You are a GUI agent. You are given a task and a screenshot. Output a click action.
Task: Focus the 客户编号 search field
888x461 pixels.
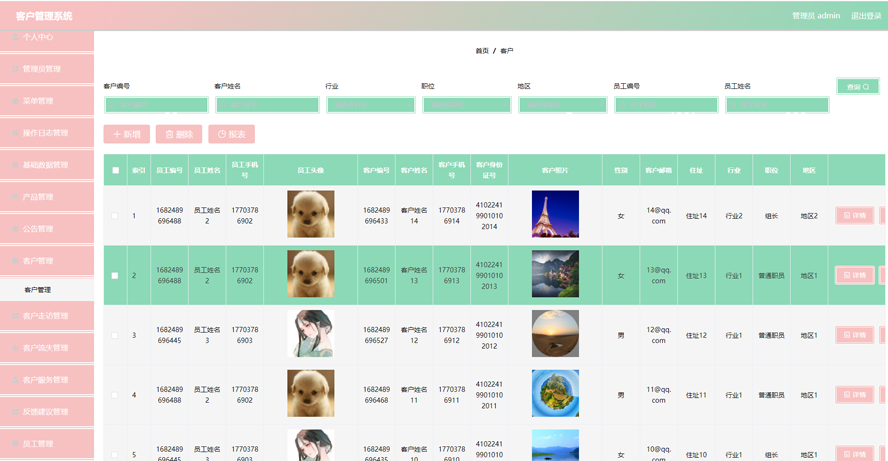point(156,105)
